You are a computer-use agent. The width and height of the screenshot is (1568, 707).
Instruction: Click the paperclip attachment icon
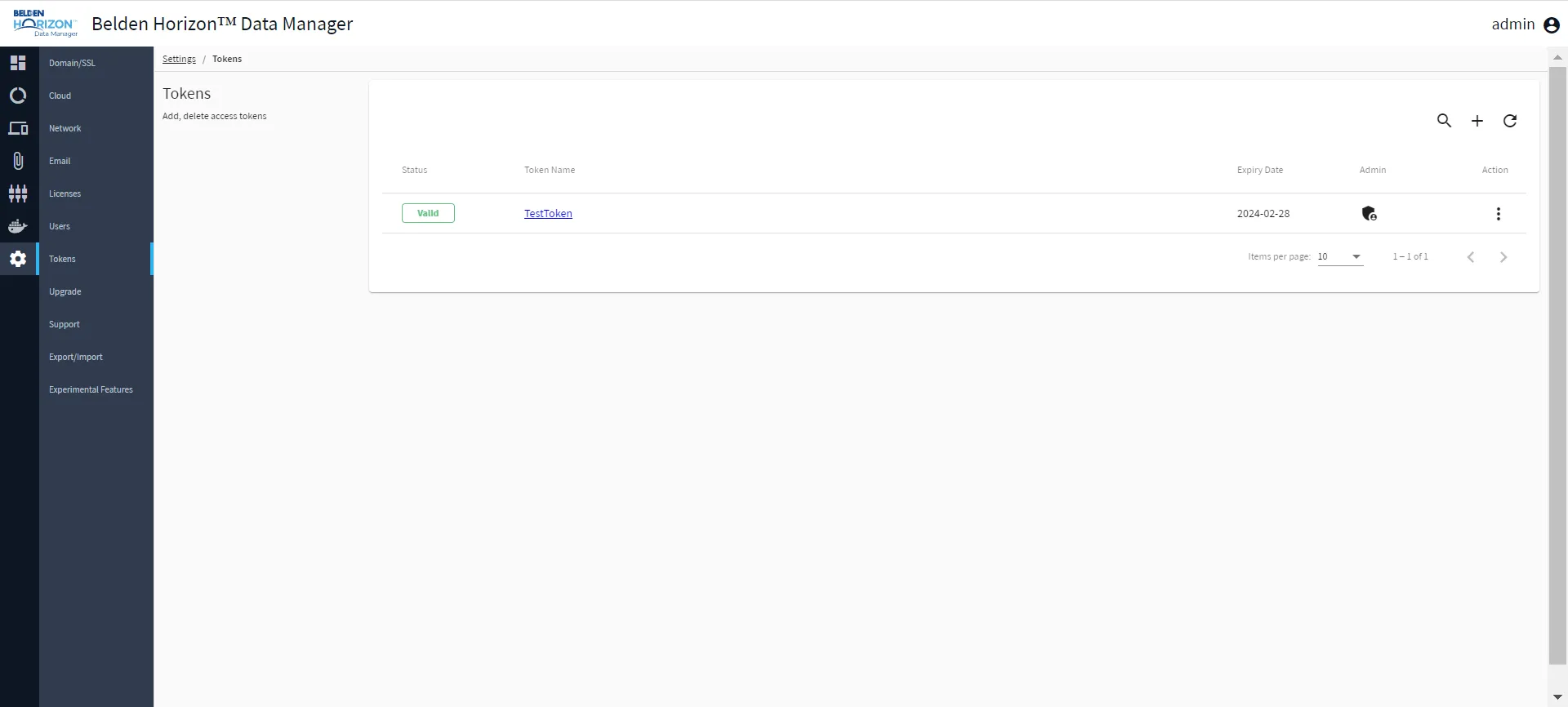click(18, 161)
